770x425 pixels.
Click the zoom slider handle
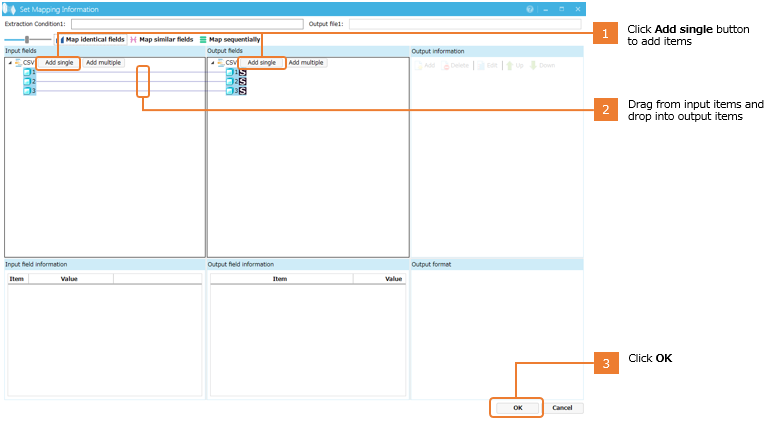[27, 39]
